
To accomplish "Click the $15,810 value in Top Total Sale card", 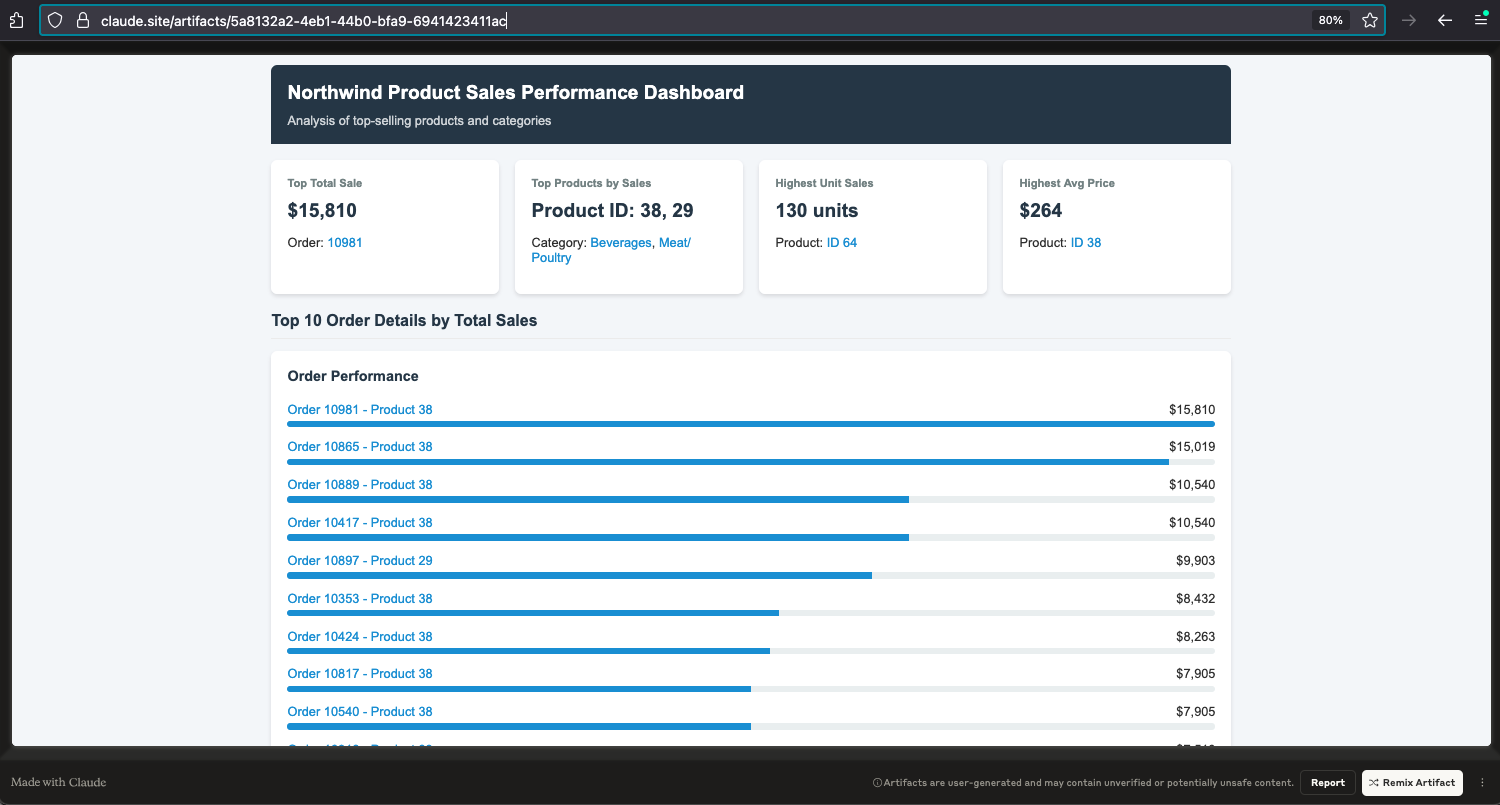I will click(322, 211).
